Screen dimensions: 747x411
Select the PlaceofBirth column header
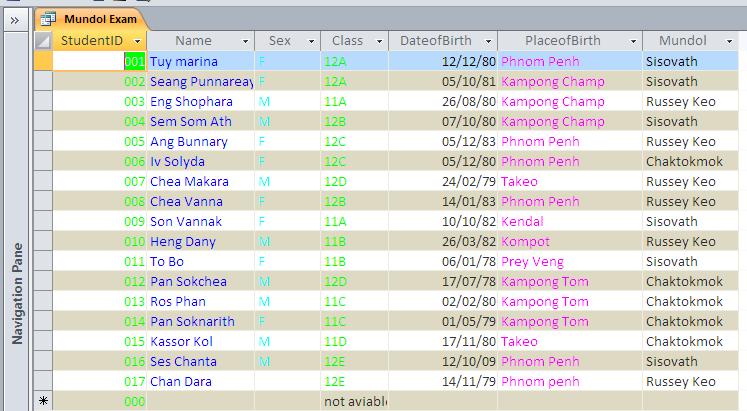[563, 41]
